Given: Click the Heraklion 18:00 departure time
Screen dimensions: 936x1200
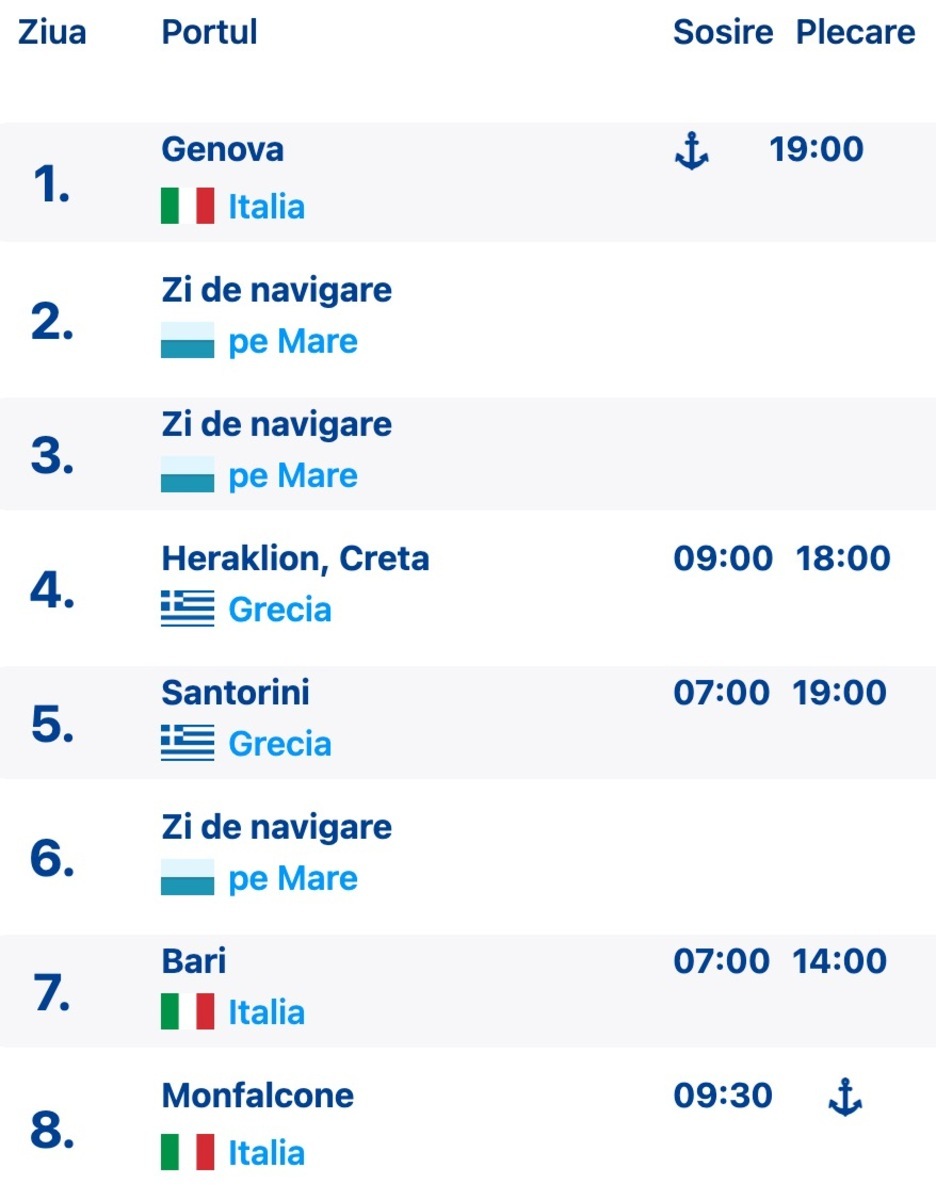Looking at the screenshot, I should 843,558.
